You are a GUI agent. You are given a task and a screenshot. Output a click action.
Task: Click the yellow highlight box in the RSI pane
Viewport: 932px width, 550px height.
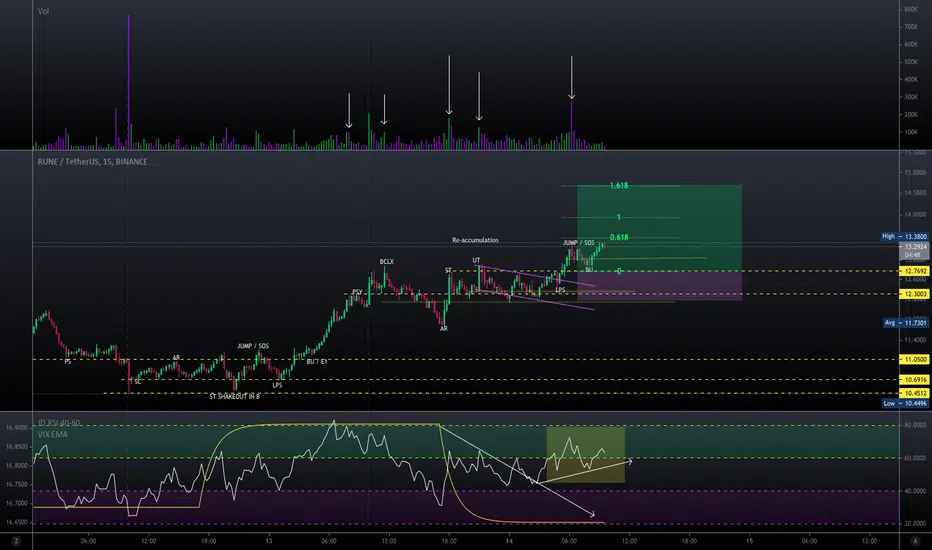pos(585,454)
